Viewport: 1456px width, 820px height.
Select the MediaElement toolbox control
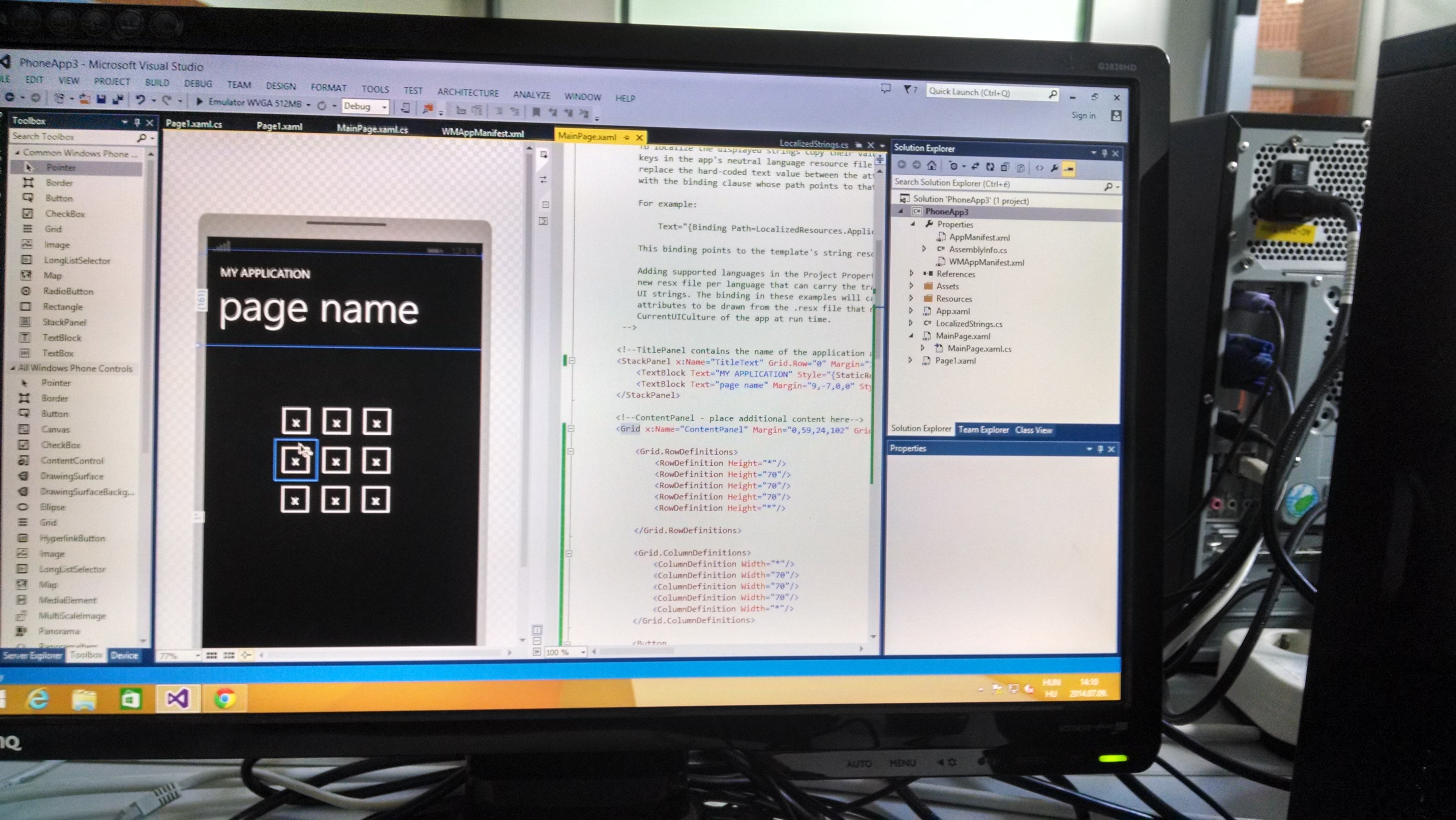[67, 600]
